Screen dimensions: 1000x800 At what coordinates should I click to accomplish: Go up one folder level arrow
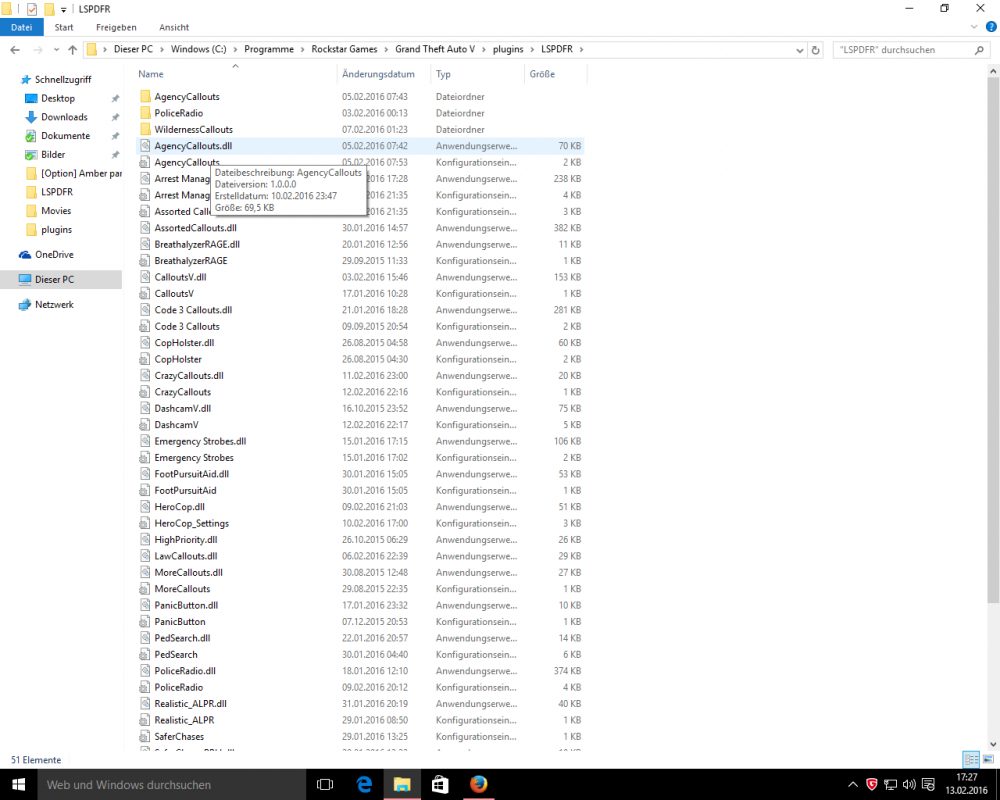tap(73, 50)
